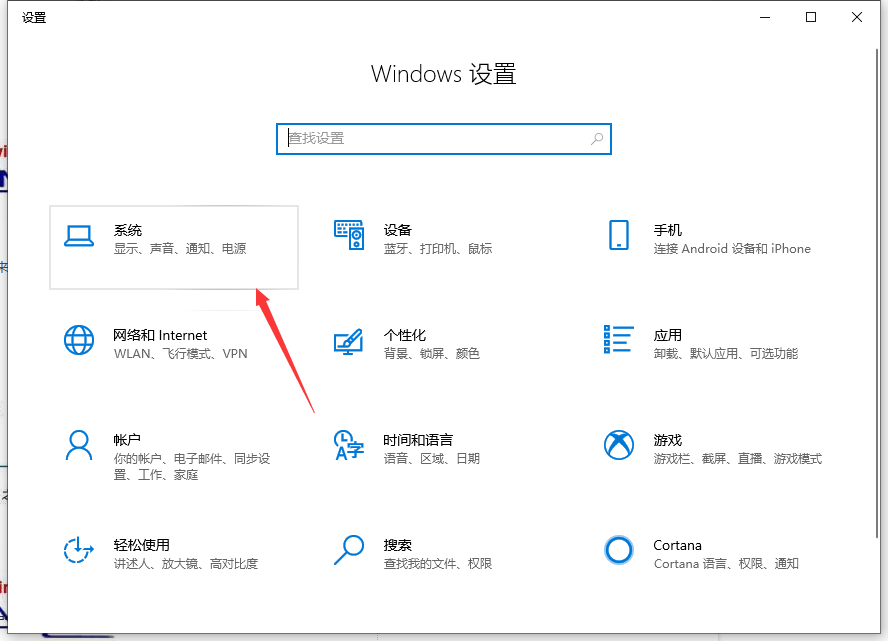Open the Gaming (游戏) Xbox icon
The height and width of the screenshot is (641, 888).
[619, 445]
